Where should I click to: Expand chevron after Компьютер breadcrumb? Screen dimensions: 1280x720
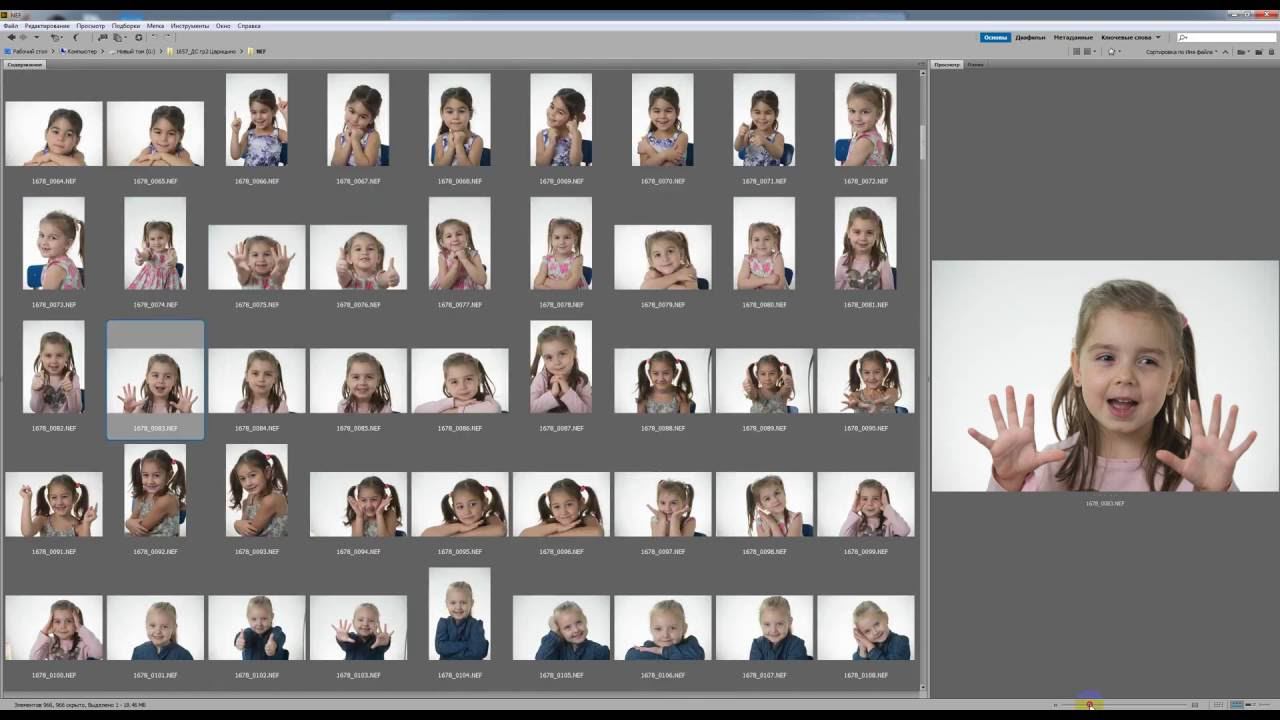[x=104, y=51]
